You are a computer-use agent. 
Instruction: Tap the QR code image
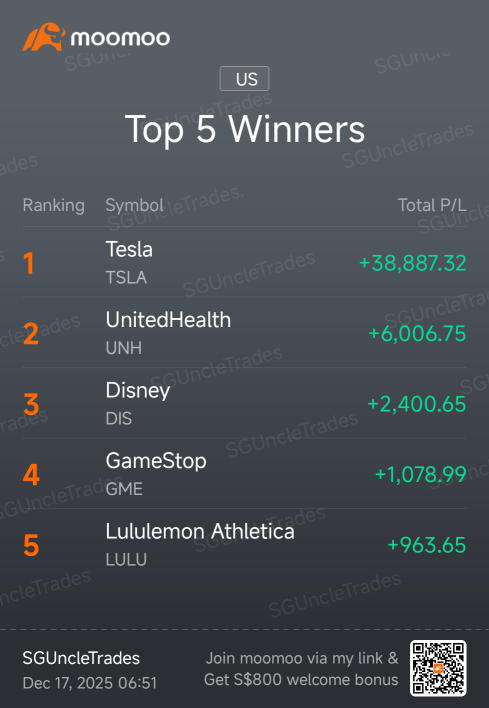pyautogui.click(x=438, y=668)
